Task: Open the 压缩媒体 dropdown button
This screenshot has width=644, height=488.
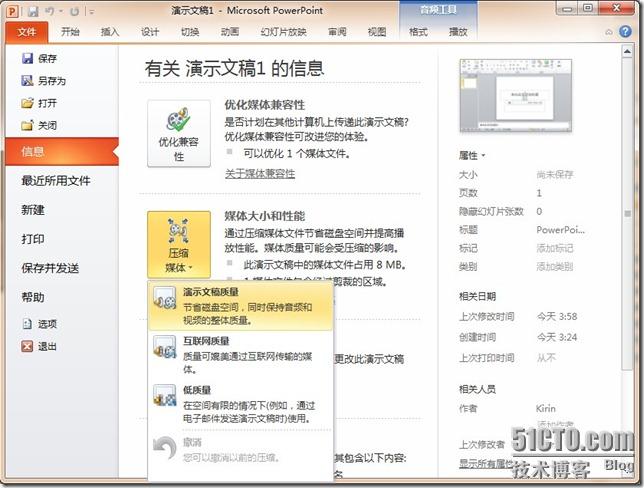Action: tap(179, 245)
